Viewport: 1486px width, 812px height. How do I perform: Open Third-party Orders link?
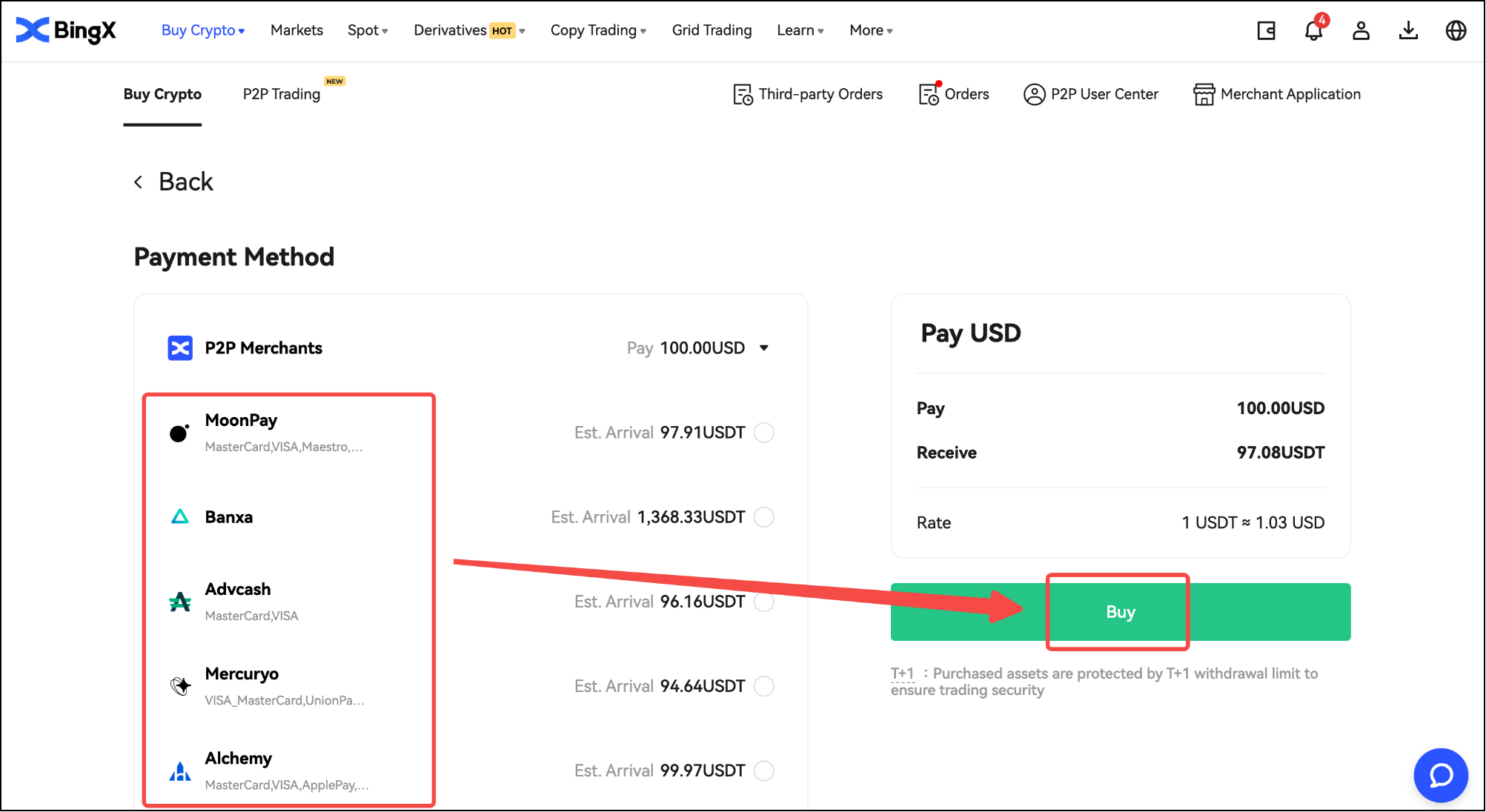coord(820,94)
